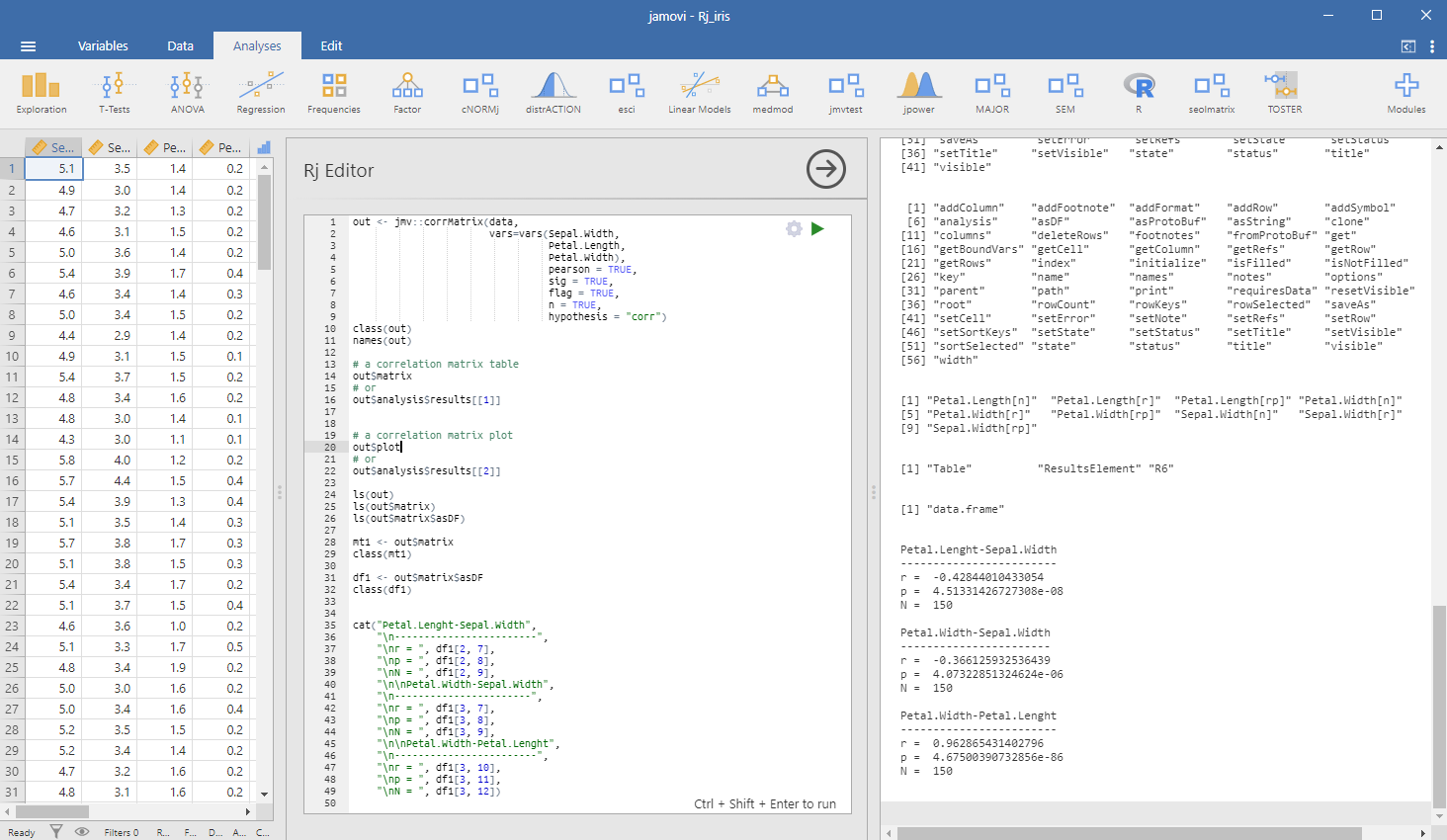Open the jmvtest module menu
The height and width of the screenshot is (840, 1447).
point(846,93)
